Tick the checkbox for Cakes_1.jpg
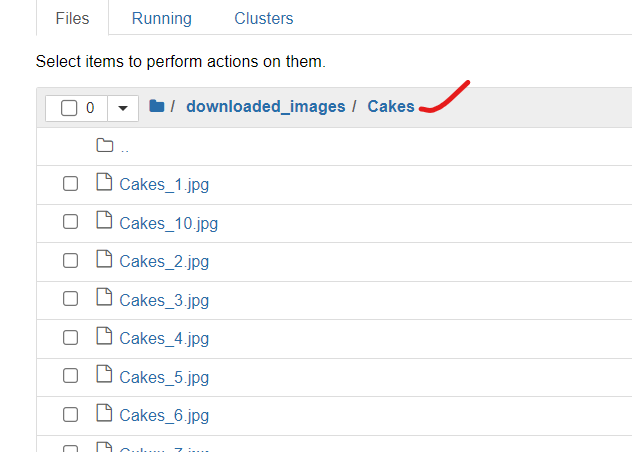 [70, 184]
